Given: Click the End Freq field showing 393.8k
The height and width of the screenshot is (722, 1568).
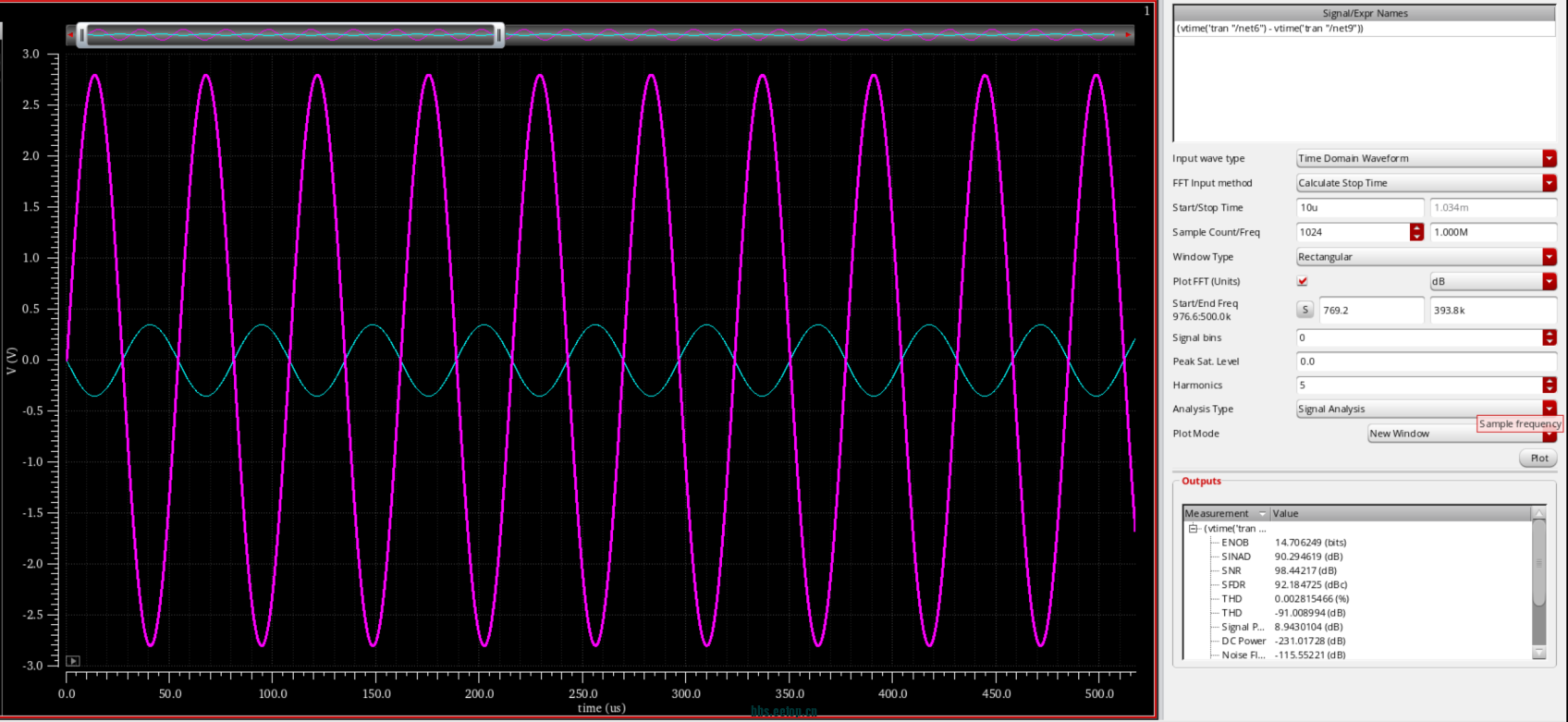Looking at the screenshot, I should (1493, 310).
